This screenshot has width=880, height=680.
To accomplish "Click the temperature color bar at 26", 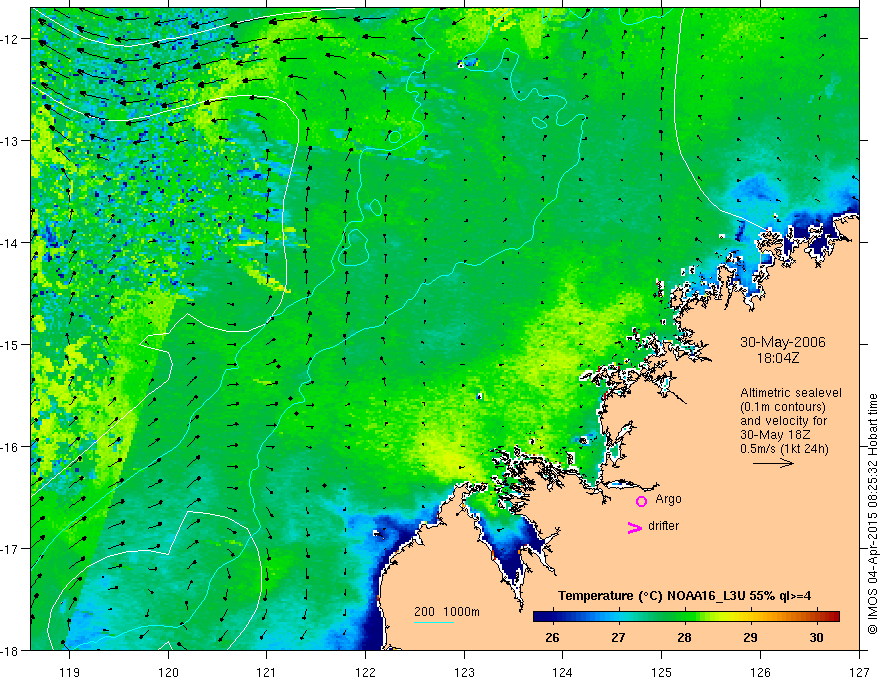I will click(552, 617).
